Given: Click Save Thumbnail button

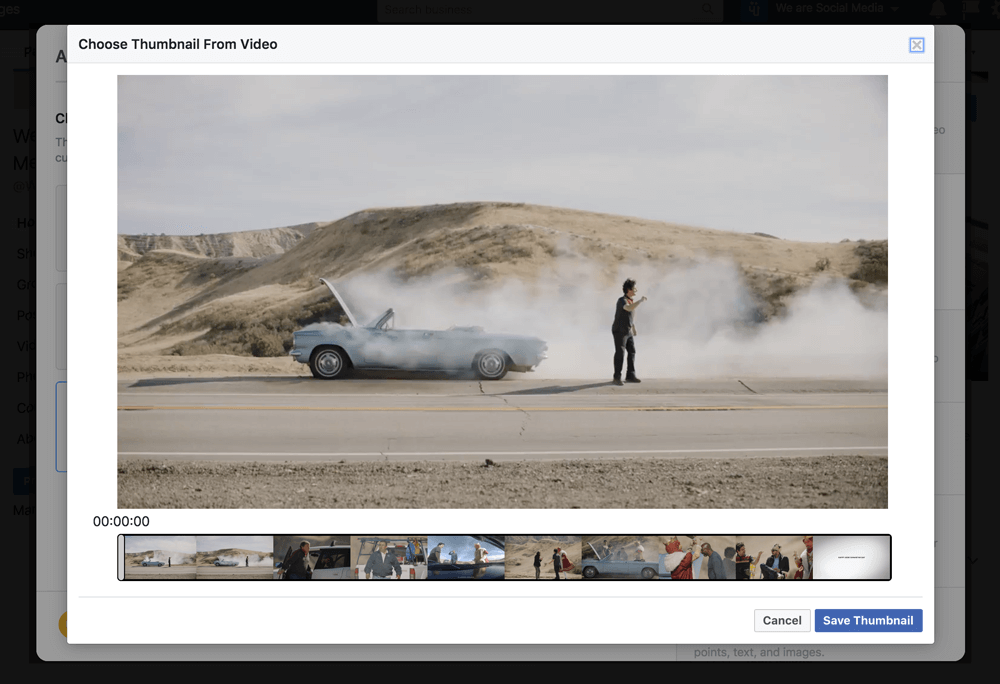Looking at the screenshot, I should (x=868, y=620).
